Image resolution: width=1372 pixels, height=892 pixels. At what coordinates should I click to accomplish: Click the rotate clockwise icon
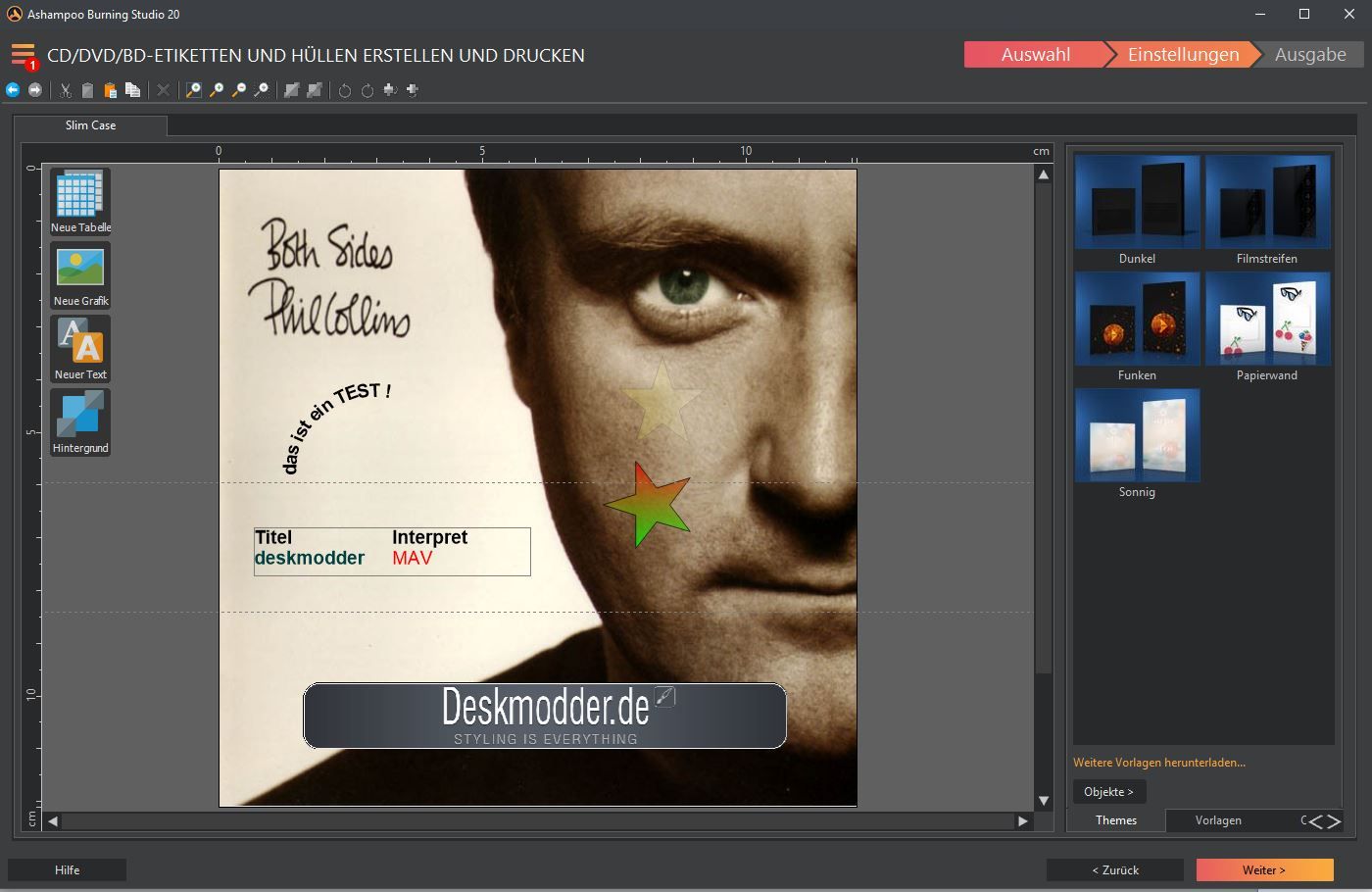coord(367,90)
